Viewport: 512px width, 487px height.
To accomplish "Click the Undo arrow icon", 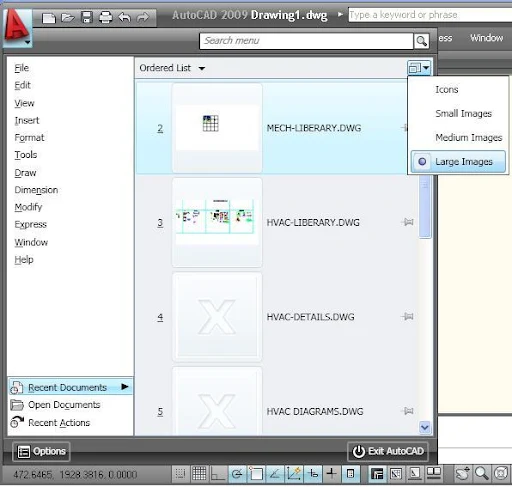I will [124, 17].
